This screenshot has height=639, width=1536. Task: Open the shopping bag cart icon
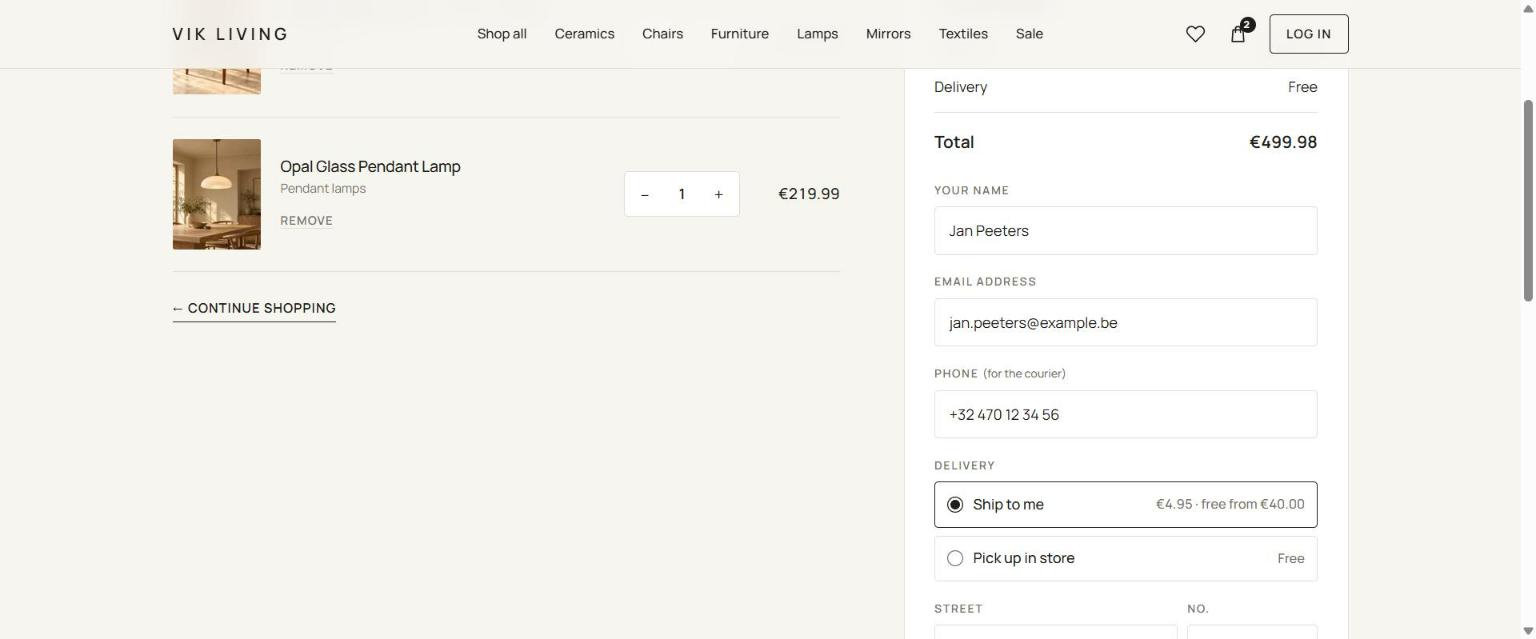click(x=1238, y=34)
